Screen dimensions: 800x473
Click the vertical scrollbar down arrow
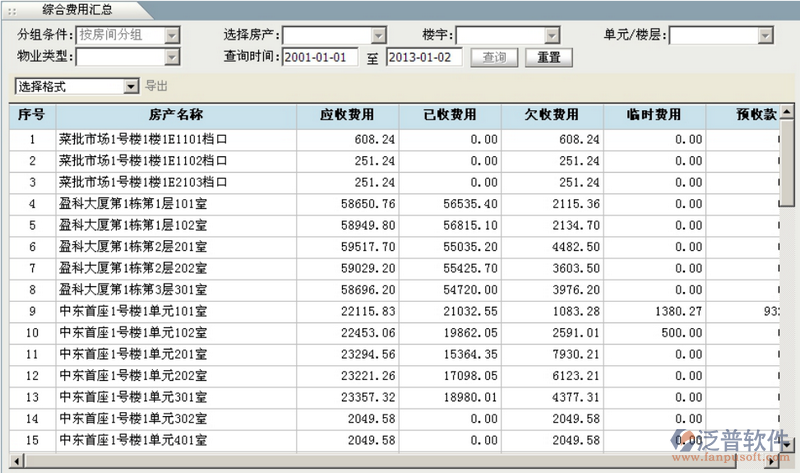(789, 445)
